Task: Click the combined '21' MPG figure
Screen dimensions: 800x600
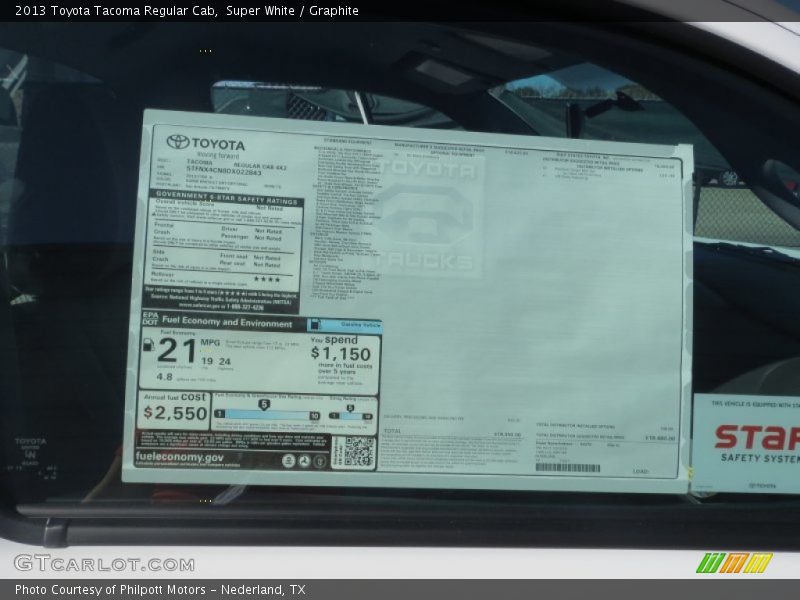Action: pyautogui.click(x=177, y=351)
